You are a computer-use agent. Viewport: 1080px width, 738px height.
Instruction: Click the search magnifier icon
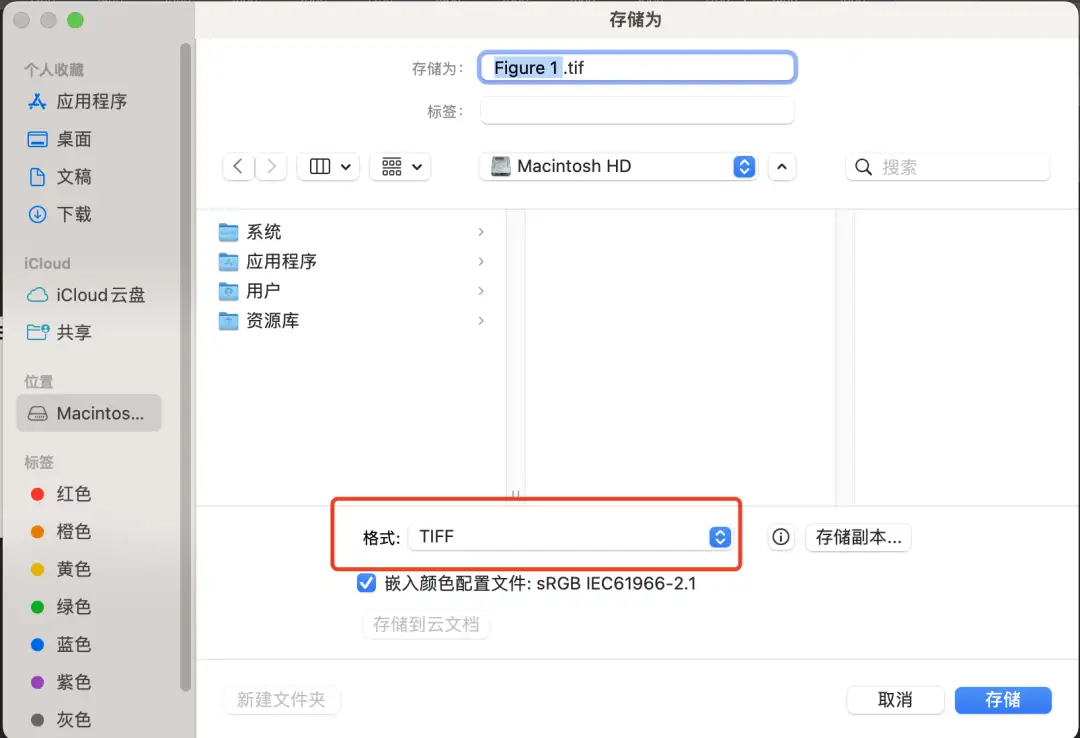863,167
